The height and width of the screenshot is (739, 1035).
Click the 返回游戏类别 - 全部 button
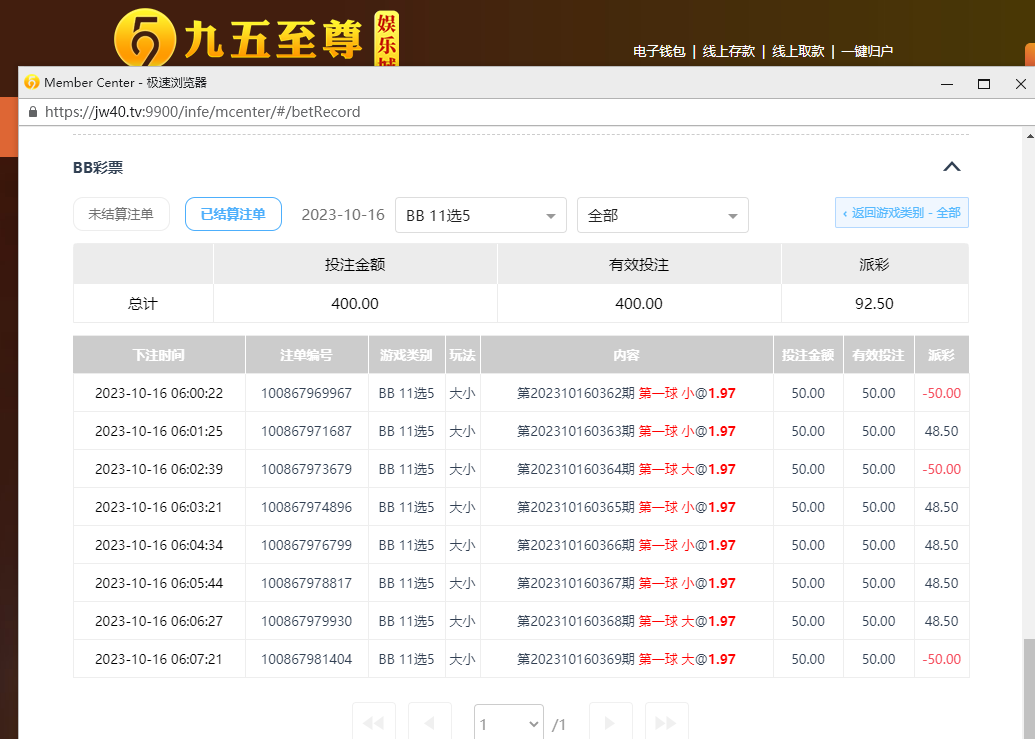point(901,213)
